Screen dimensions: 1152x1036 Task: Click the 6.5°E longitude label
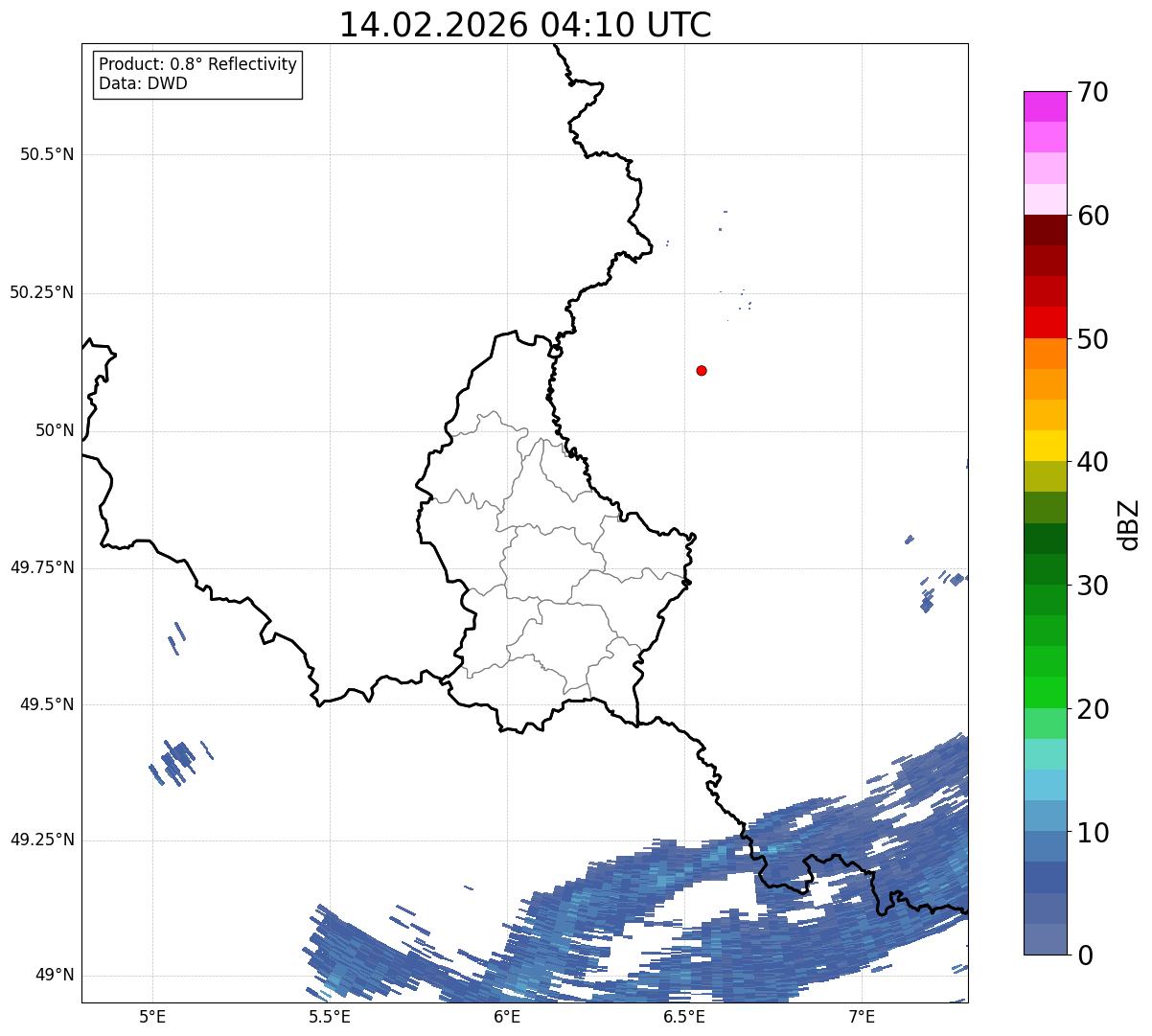pyautogui.click(x=685, y=1016)
